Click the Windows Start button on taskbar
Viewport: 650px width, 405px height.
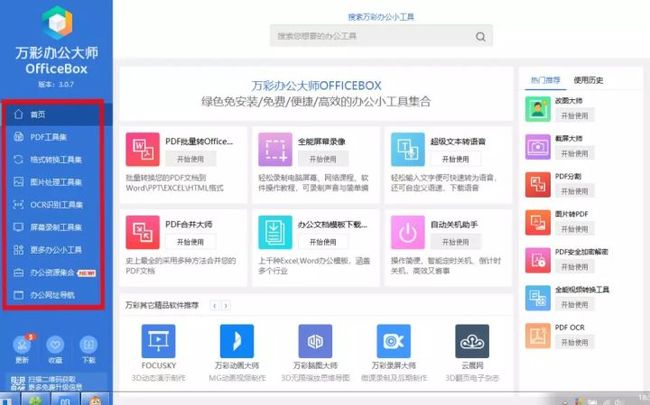[x=9, y=400]
